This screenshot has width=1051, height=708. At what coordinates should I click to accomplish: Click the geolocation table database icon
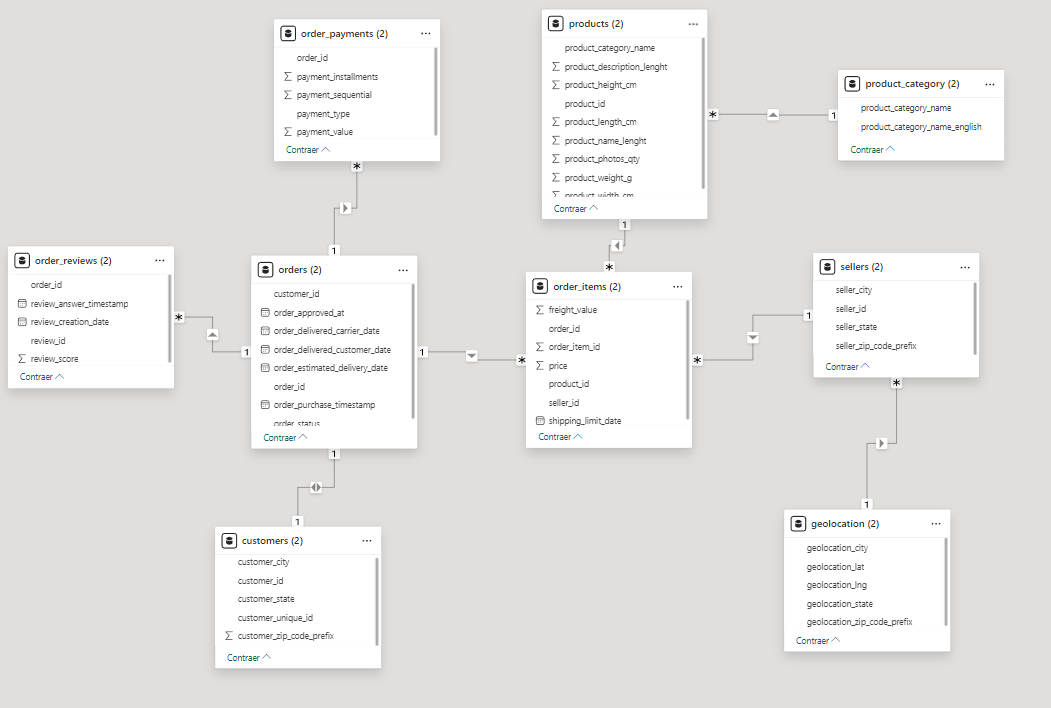pyautogui.click(x=798, y=524)
